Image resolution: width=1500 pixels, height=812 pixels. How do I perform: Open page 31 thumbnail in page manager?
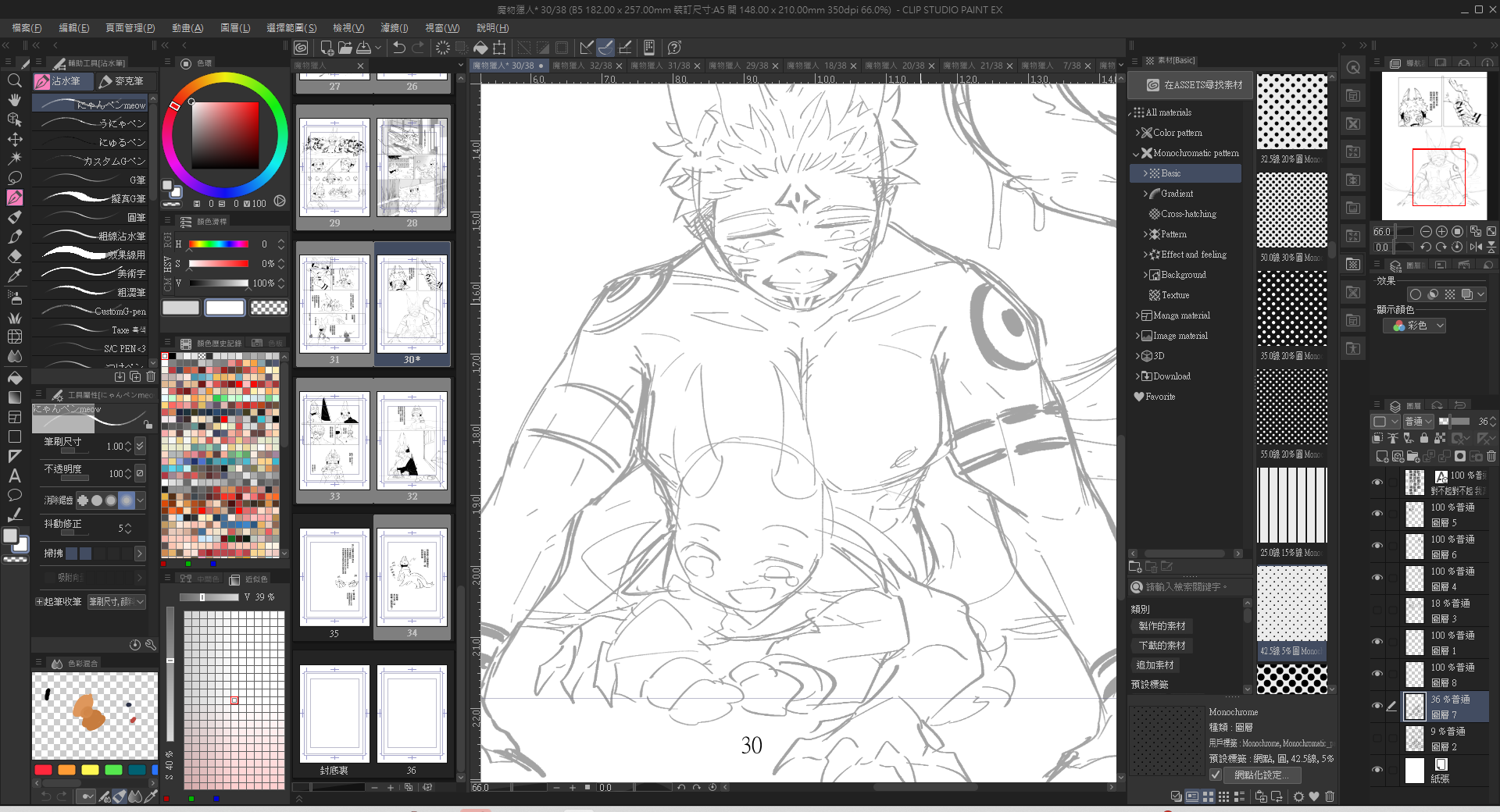click(334, 304)
